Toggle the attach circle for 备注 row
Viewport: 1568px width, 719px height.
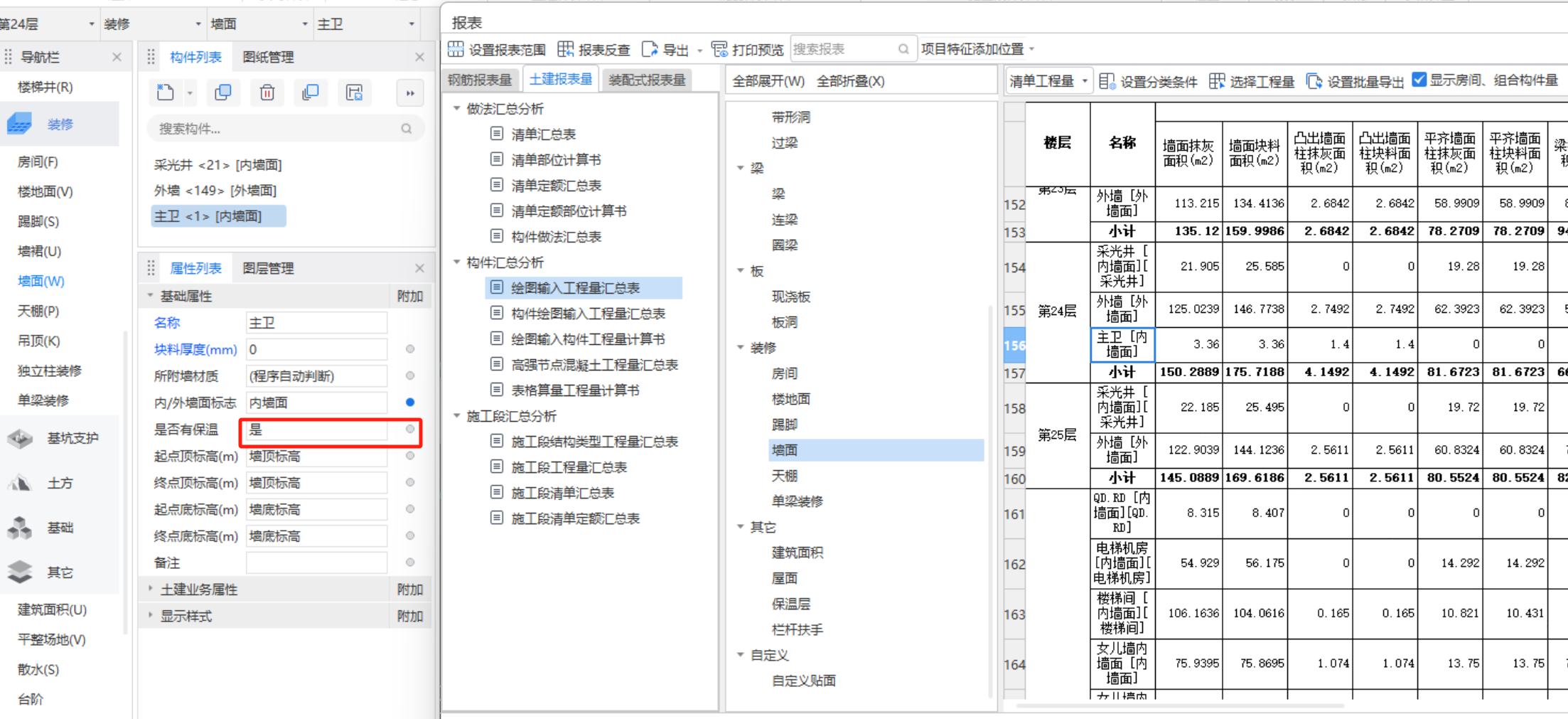coord(410,563)
